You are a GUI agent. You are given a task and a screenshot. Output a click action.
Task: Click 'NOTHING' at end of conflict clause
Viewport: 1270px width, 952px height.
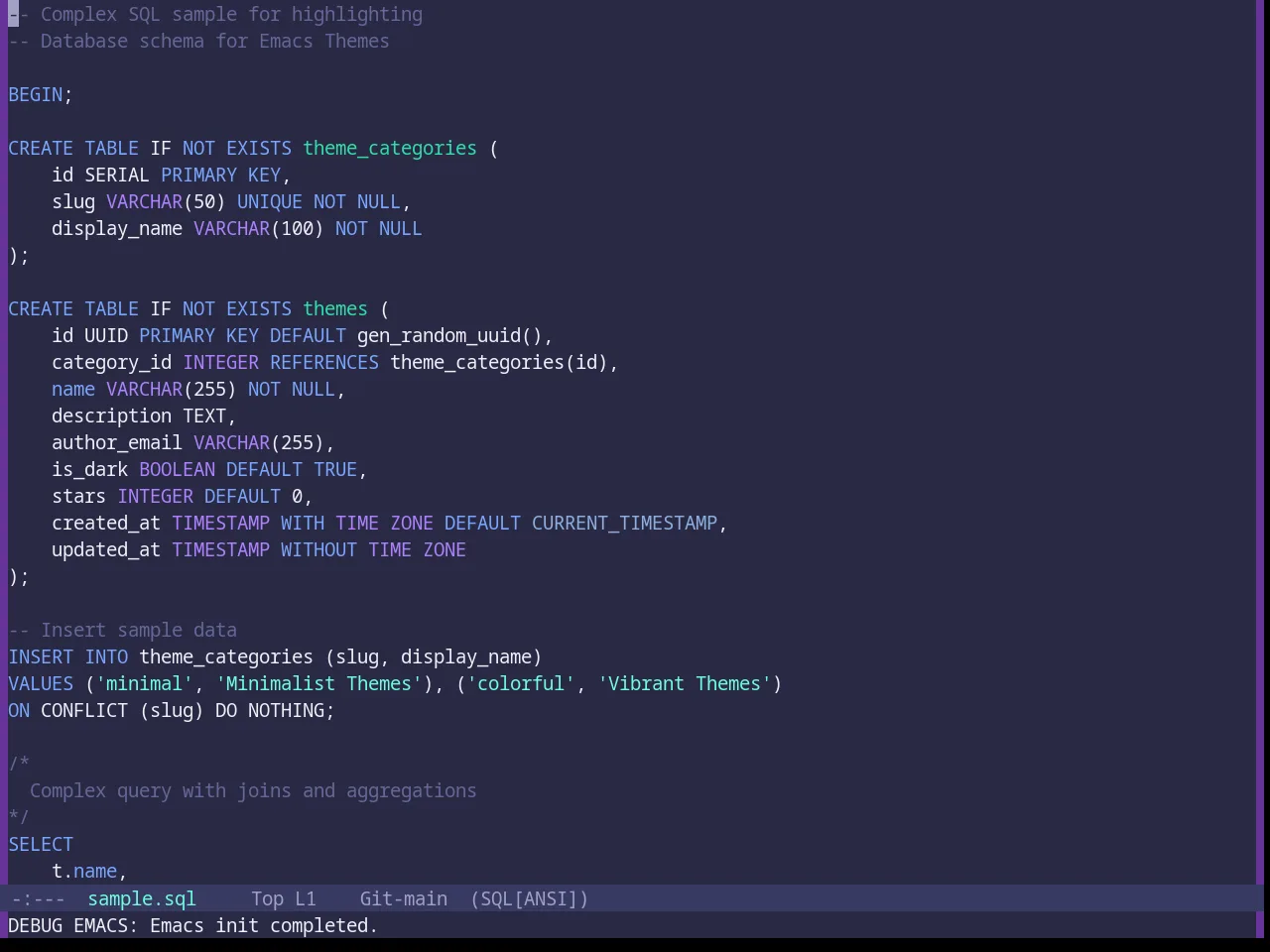pos(286,710)
